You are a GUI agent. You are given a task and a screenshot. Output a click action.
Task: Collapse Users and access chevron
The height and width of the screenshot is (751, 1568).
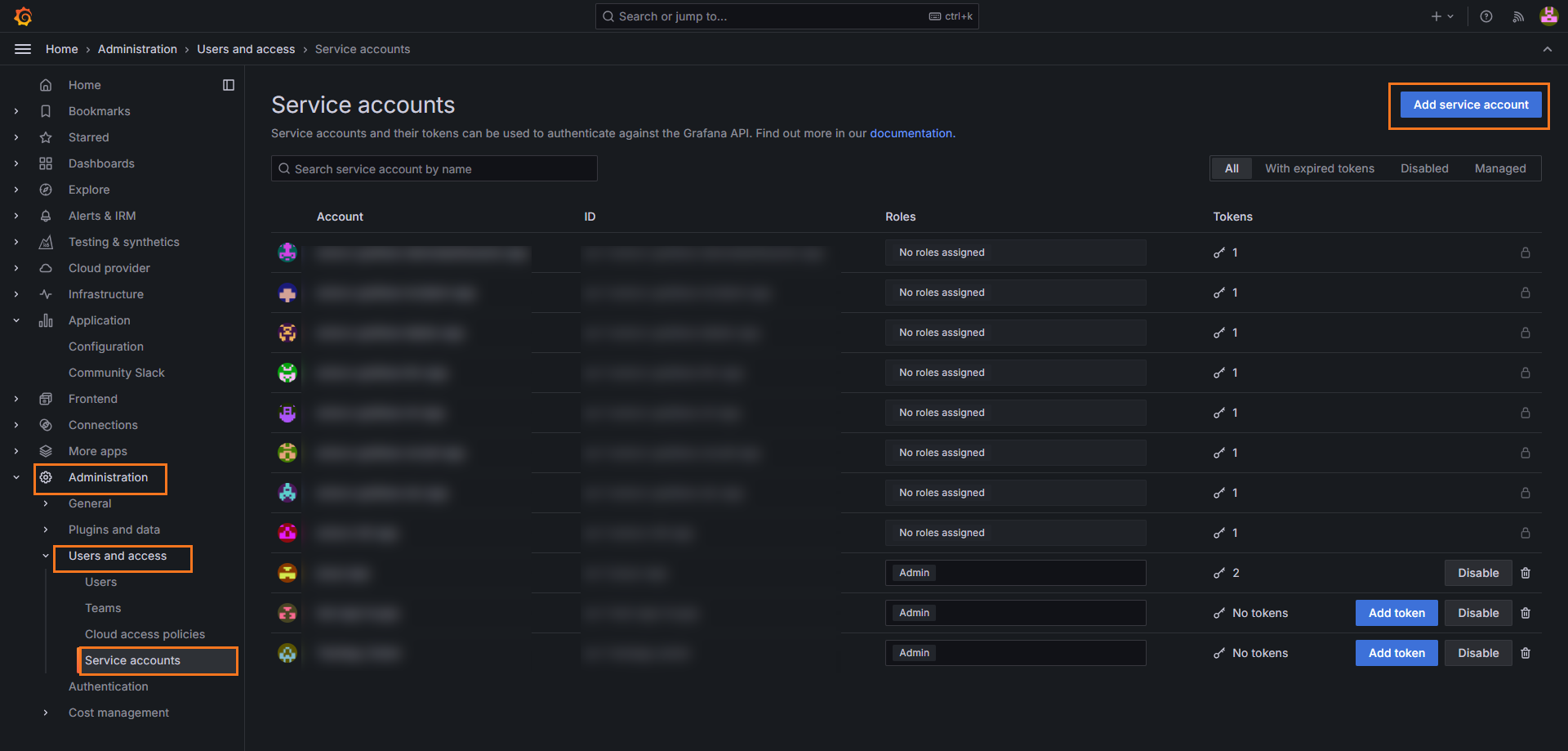(46, 556)
